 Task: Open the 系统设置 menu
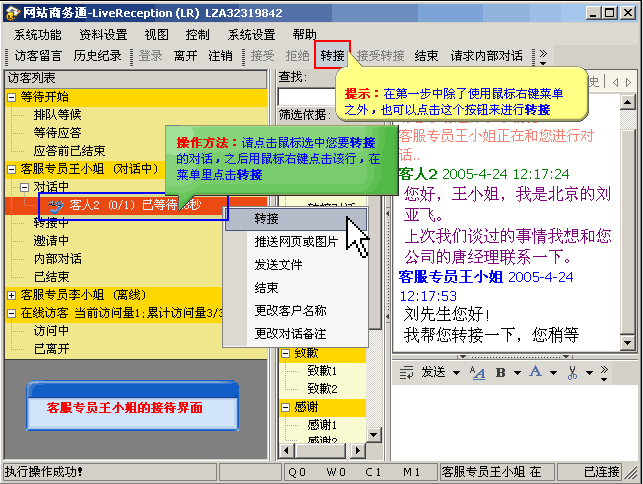(x=251, y=34)
